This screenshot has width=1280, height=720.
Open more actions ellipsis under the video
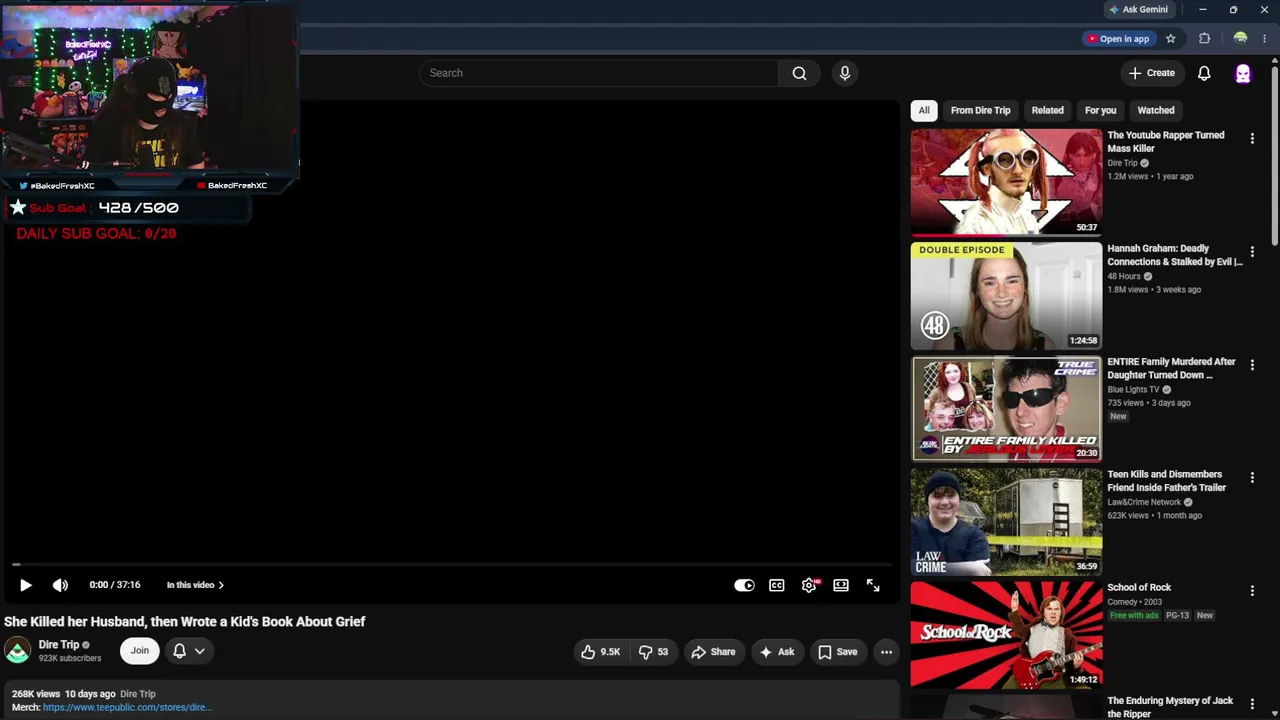coord(886,652)
